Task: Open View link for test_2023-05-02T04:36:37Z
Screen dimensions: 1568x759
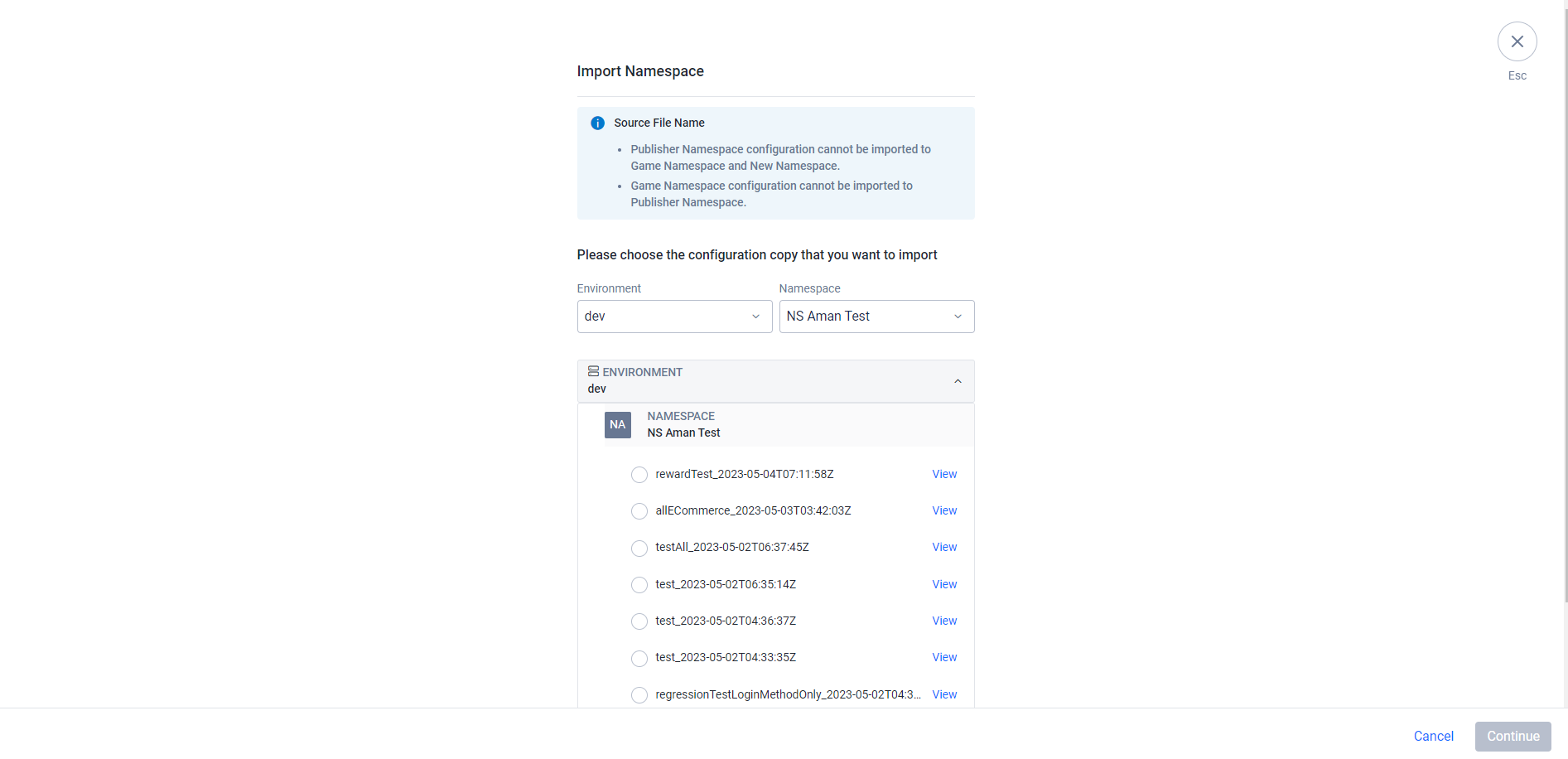Action: pos(944,621)
